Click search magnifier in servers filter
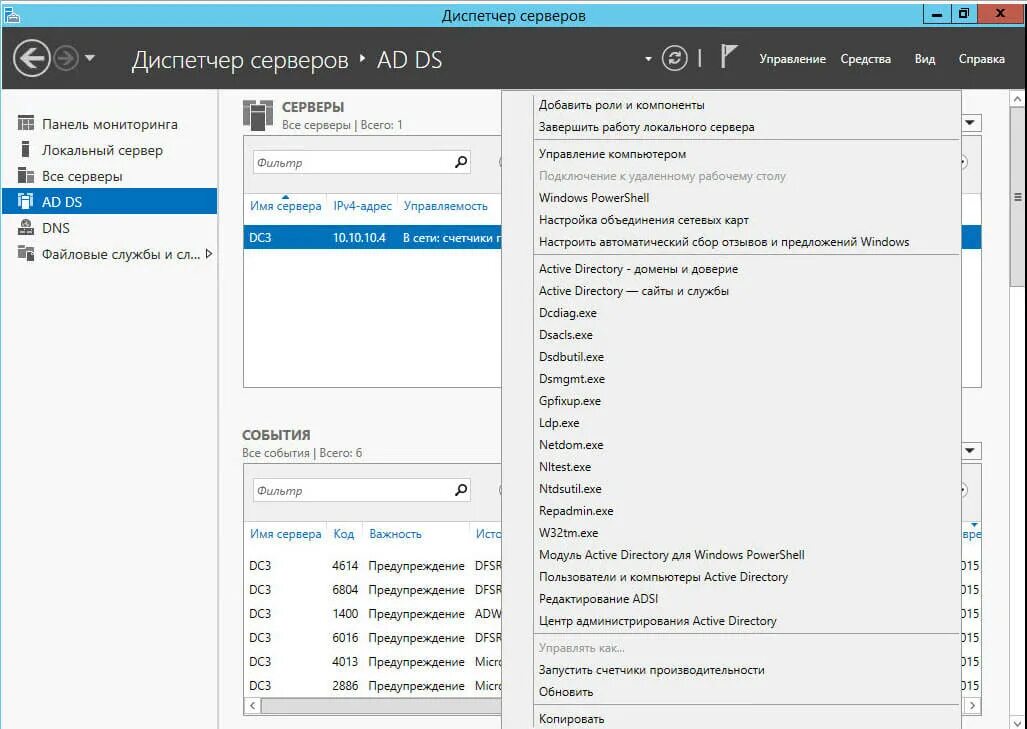This screenshot has height=729, width=1027. [461, 162]
